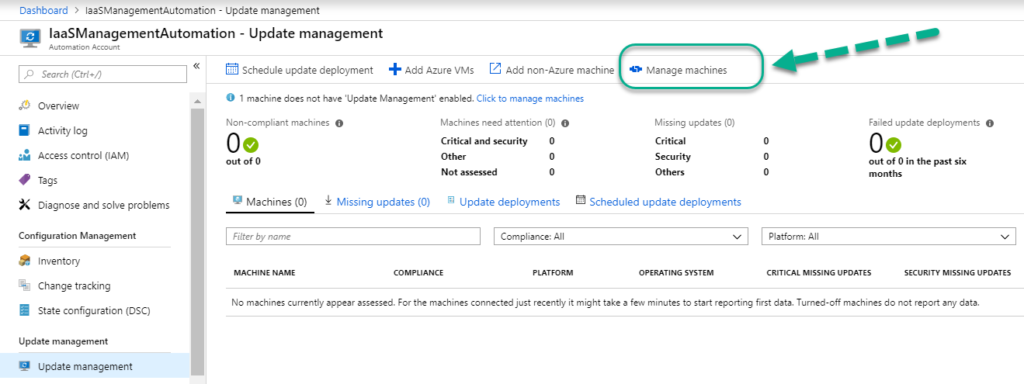
Task: Click the sidebar scroll up arrow
Action: coord(197,101)
